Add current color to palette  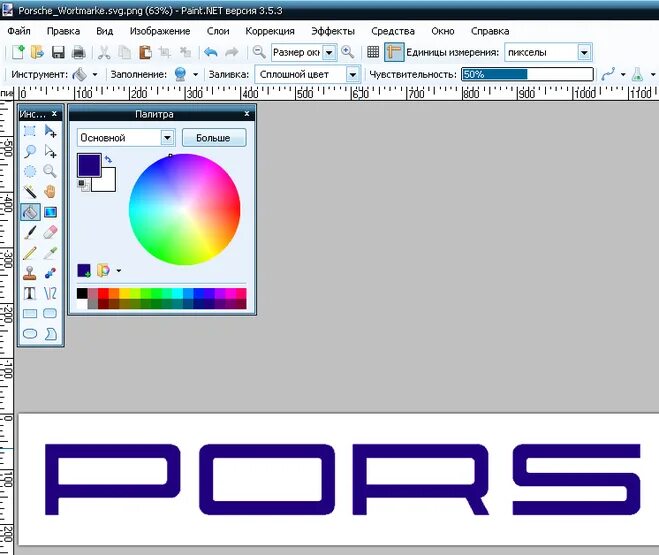point(84,271)
